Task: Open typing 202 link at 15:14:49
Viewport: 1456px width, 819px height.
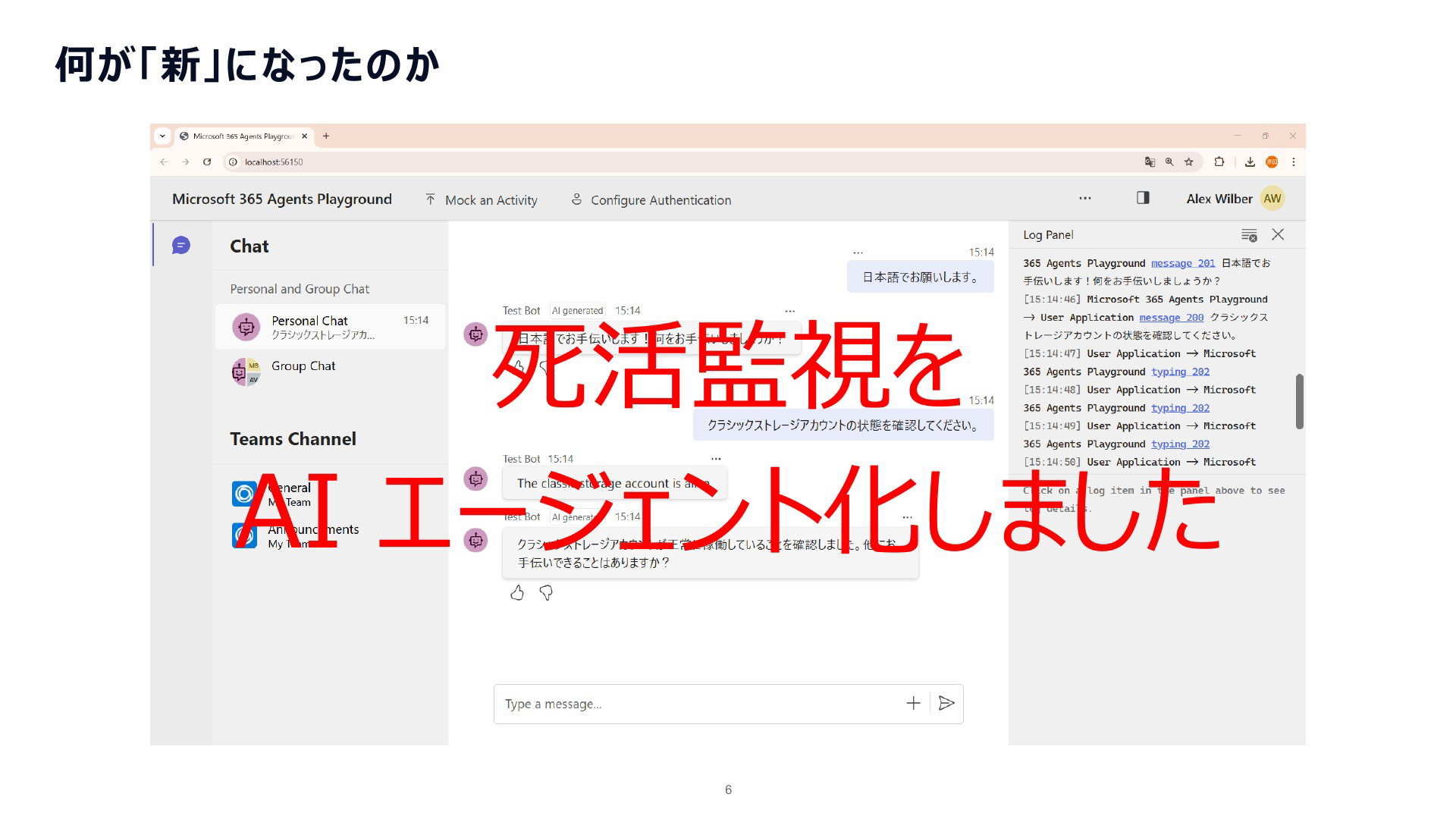Action: pos(1180,444)
